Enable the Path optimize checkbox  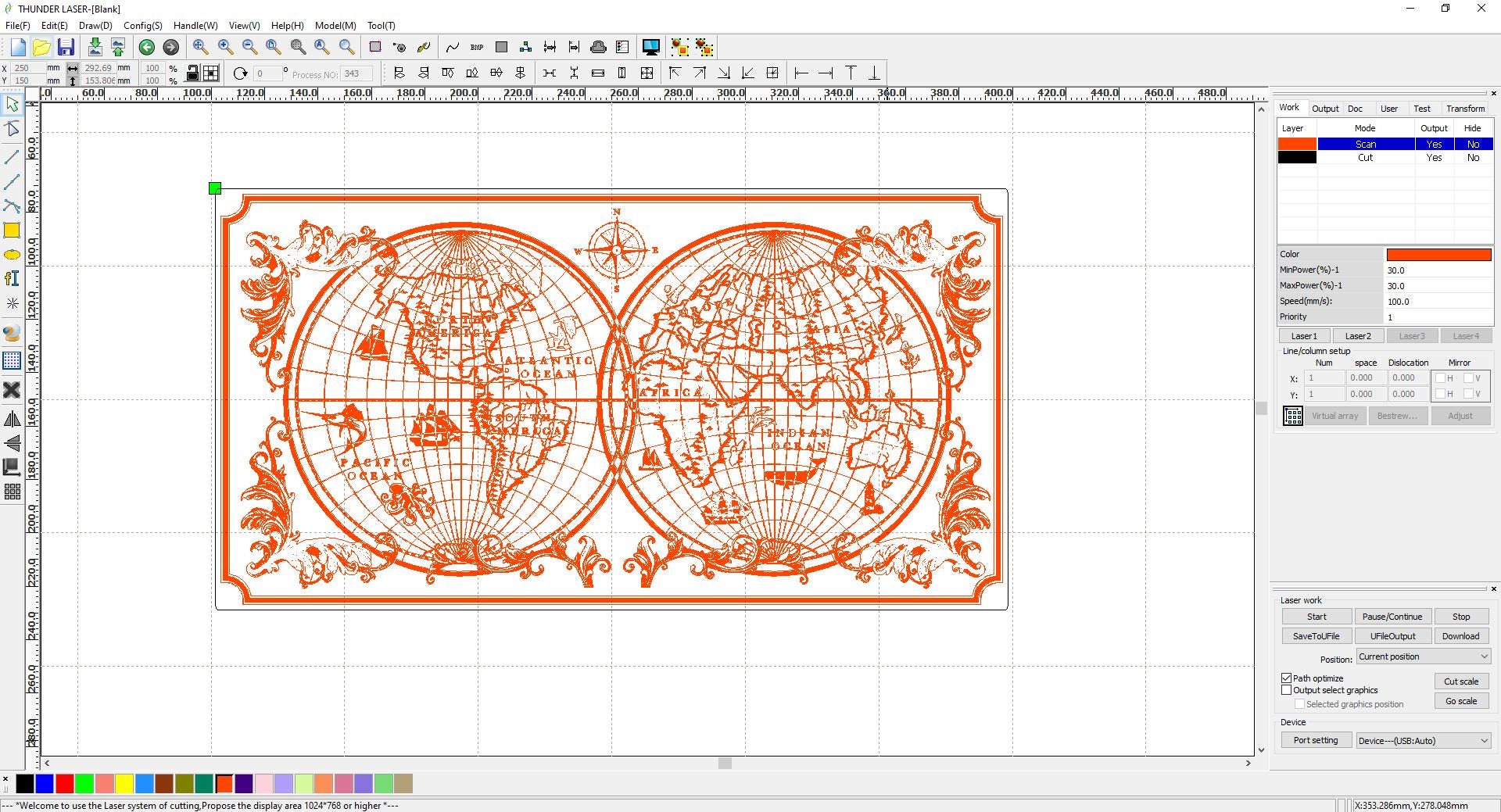[x=1286, y=678]
